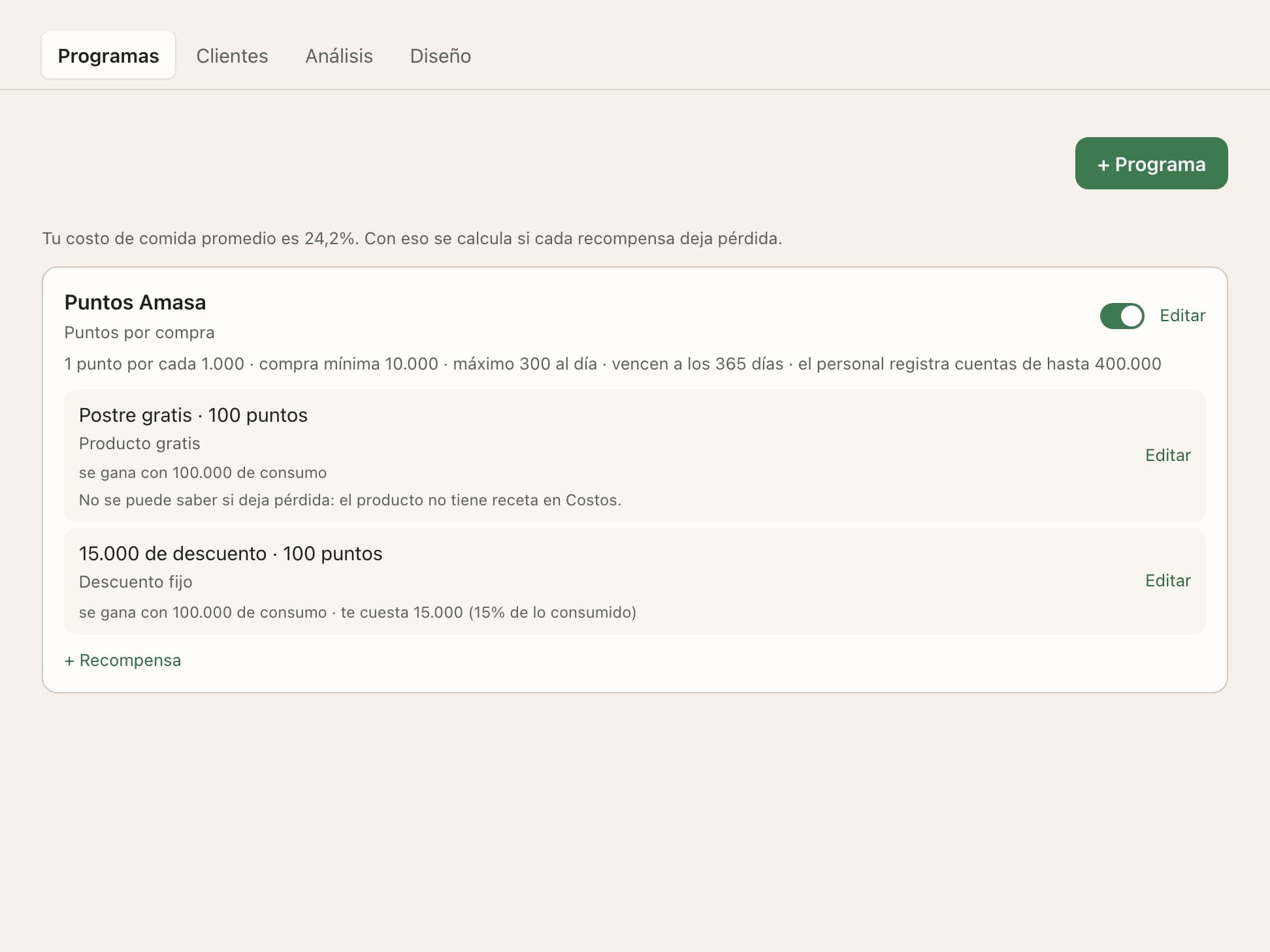Go to the Análisis tab

tap(339, 56)
